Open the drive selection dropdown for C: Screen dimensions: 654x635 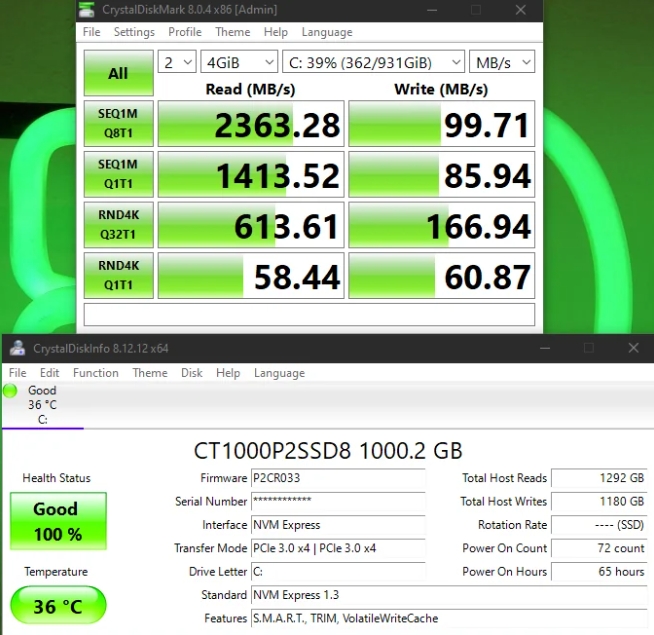[x=372, y=62]
